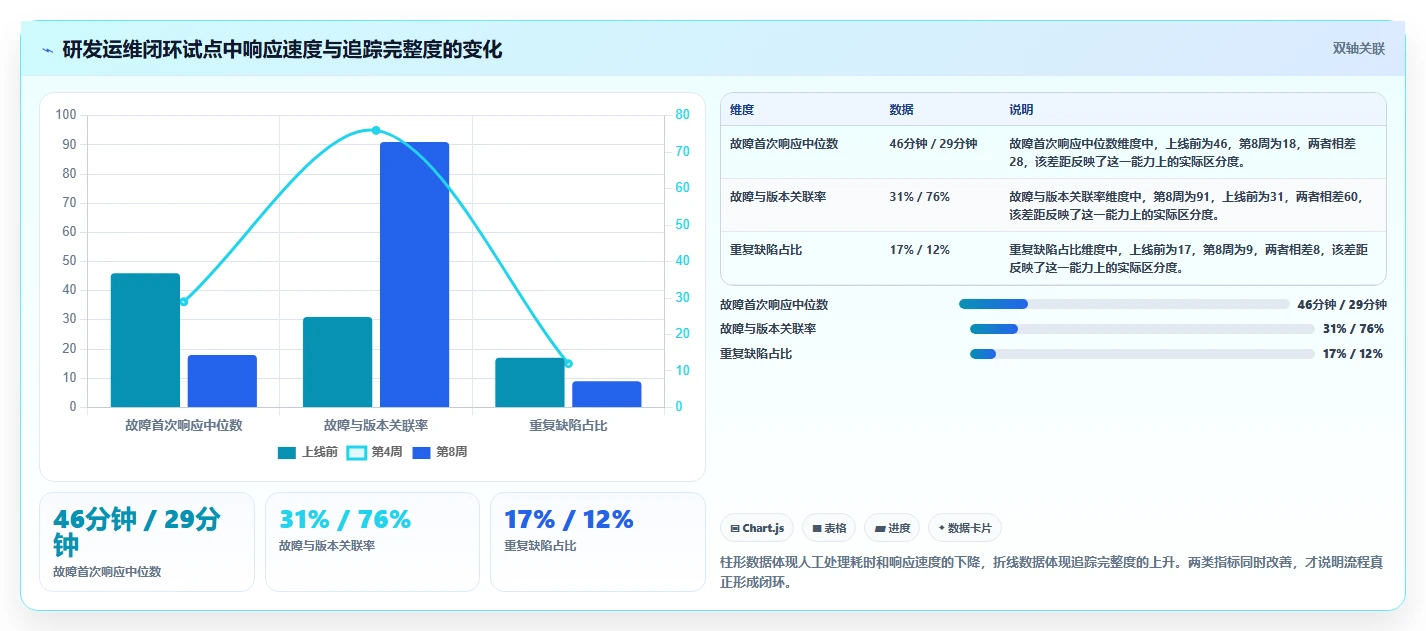
Task: Click the 第8周 bar for 重复缺陷占比
Action: pyautogui.click(x=607, y=394)
